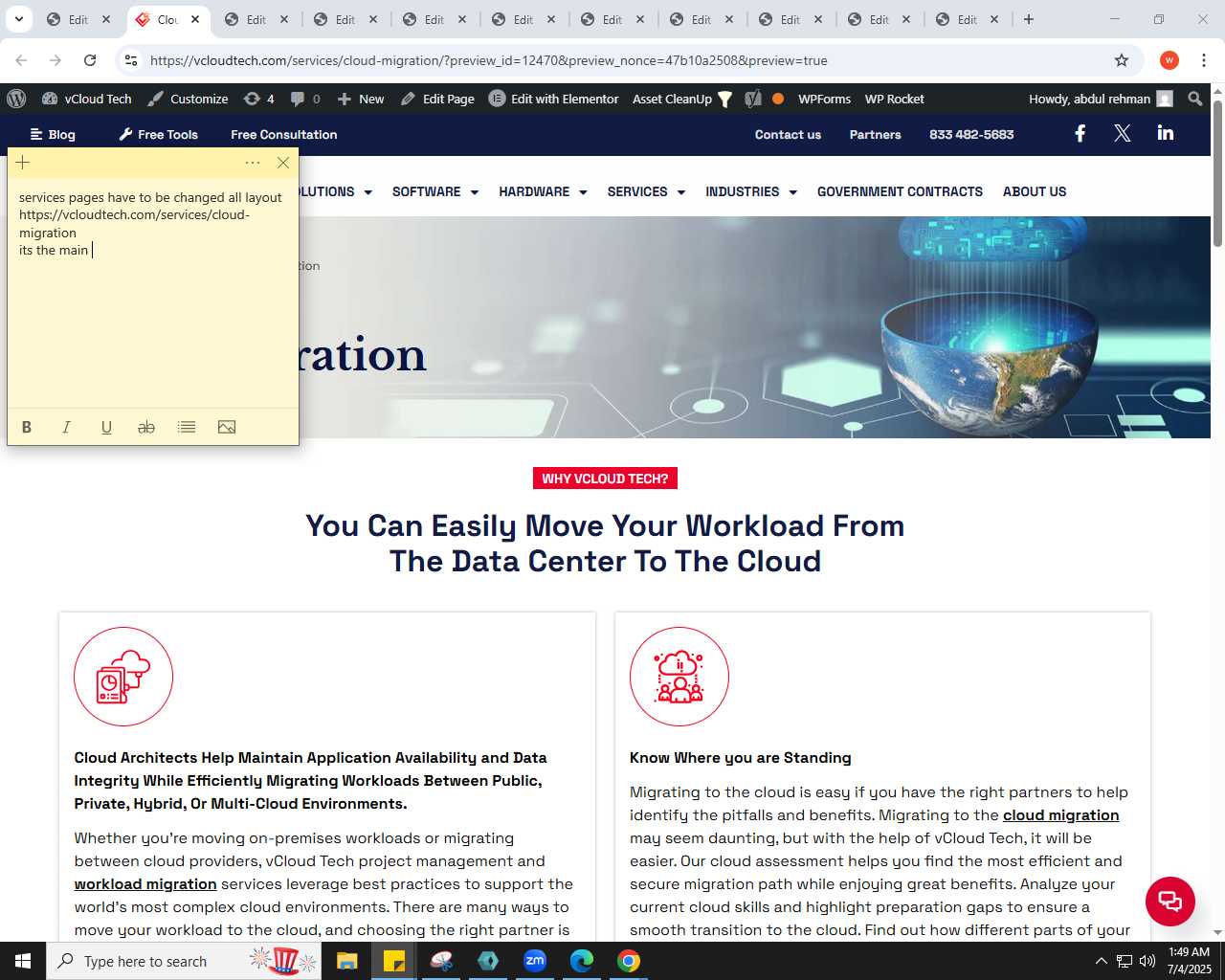The width and height of the screenshot is (1225, 980).
Task: Open File Explorer from the taskbar
Action: point(347,961)
